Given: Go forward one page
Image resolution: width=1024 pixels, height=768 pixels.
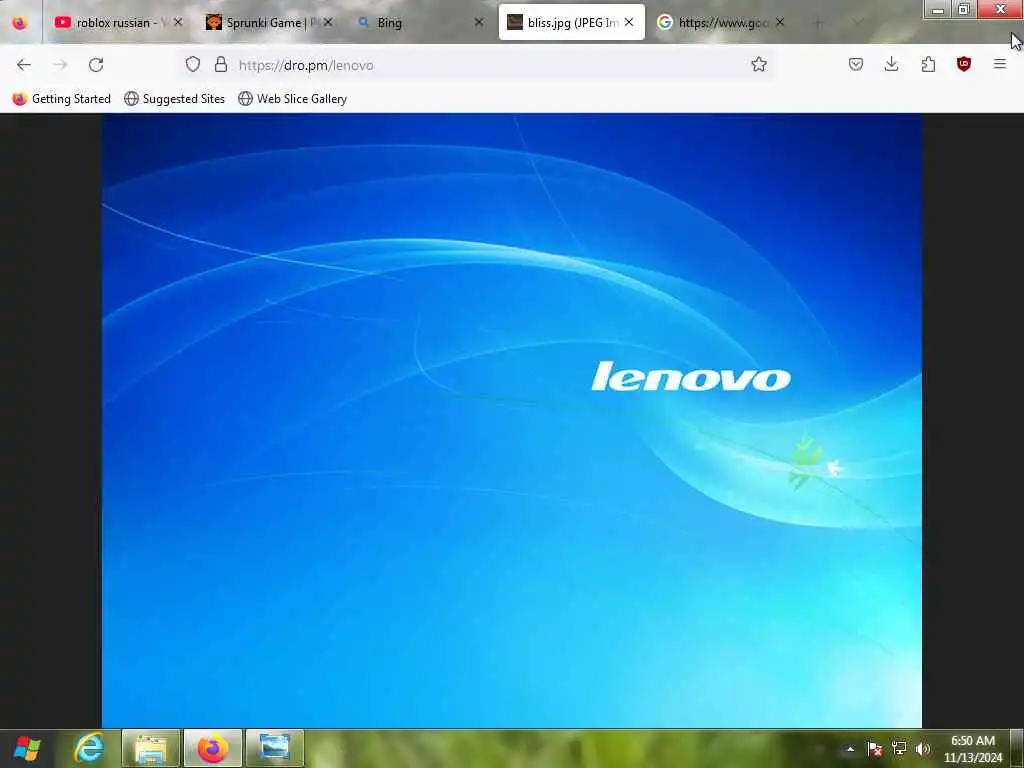Looking at the screenshot, I should click(60, 65).
